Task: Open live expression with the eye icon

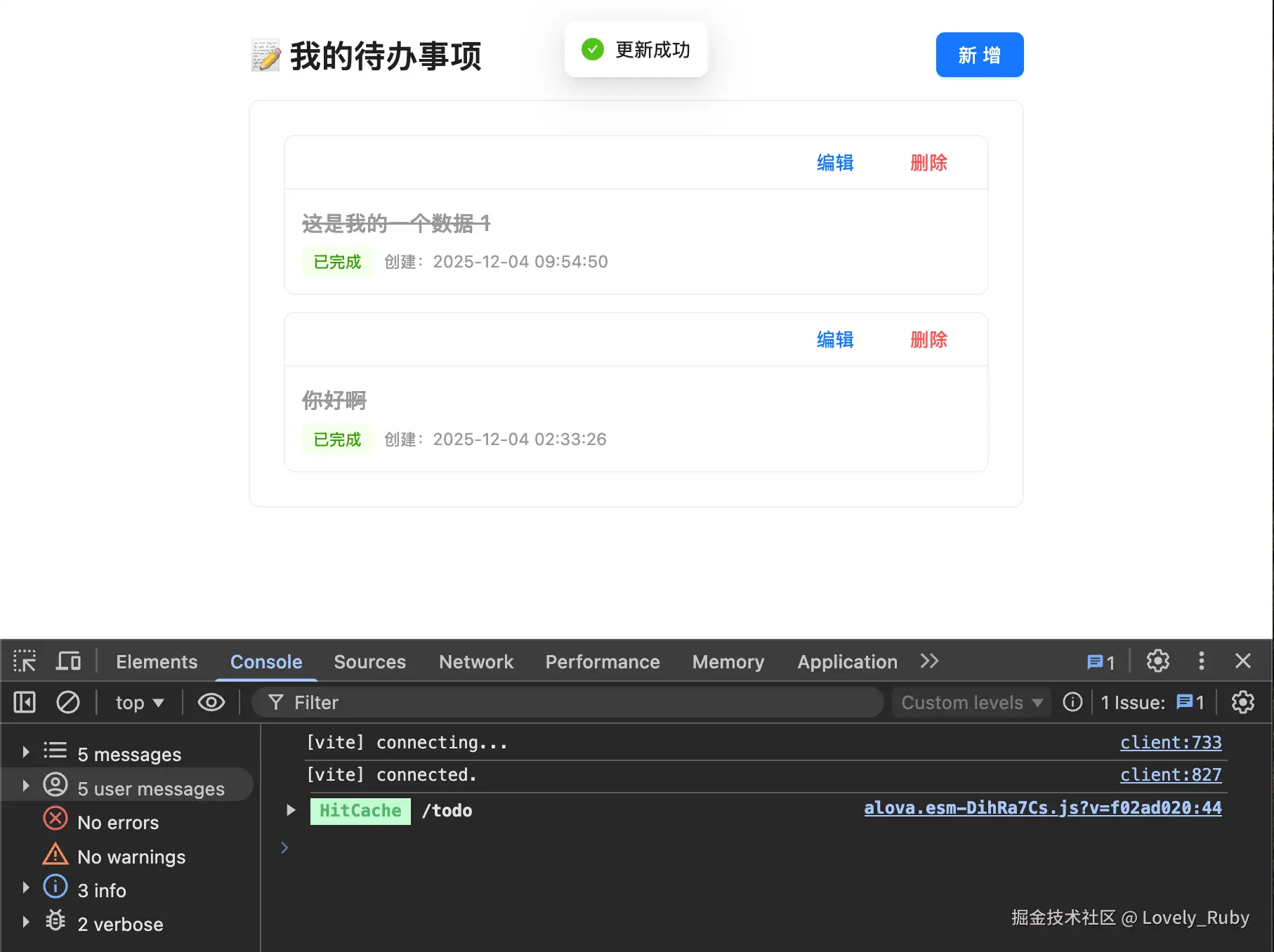Action: (x=210, y=702)
